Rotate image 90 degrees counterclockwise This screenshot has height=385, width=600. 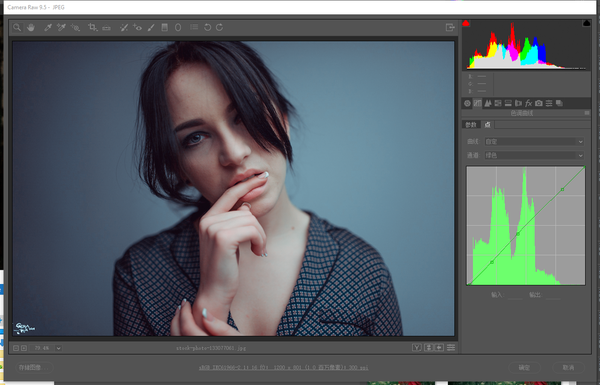tap(207, 27)
